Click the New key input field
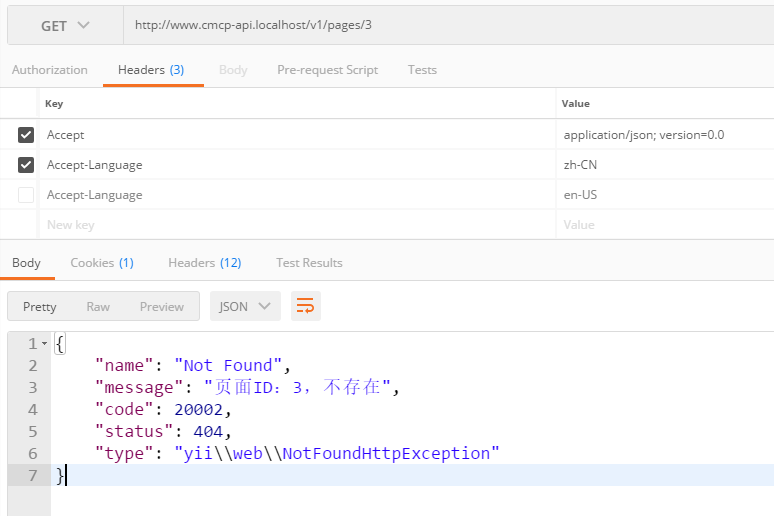The height and width of the screenshot is (516, 774). (x=297, y=225)
